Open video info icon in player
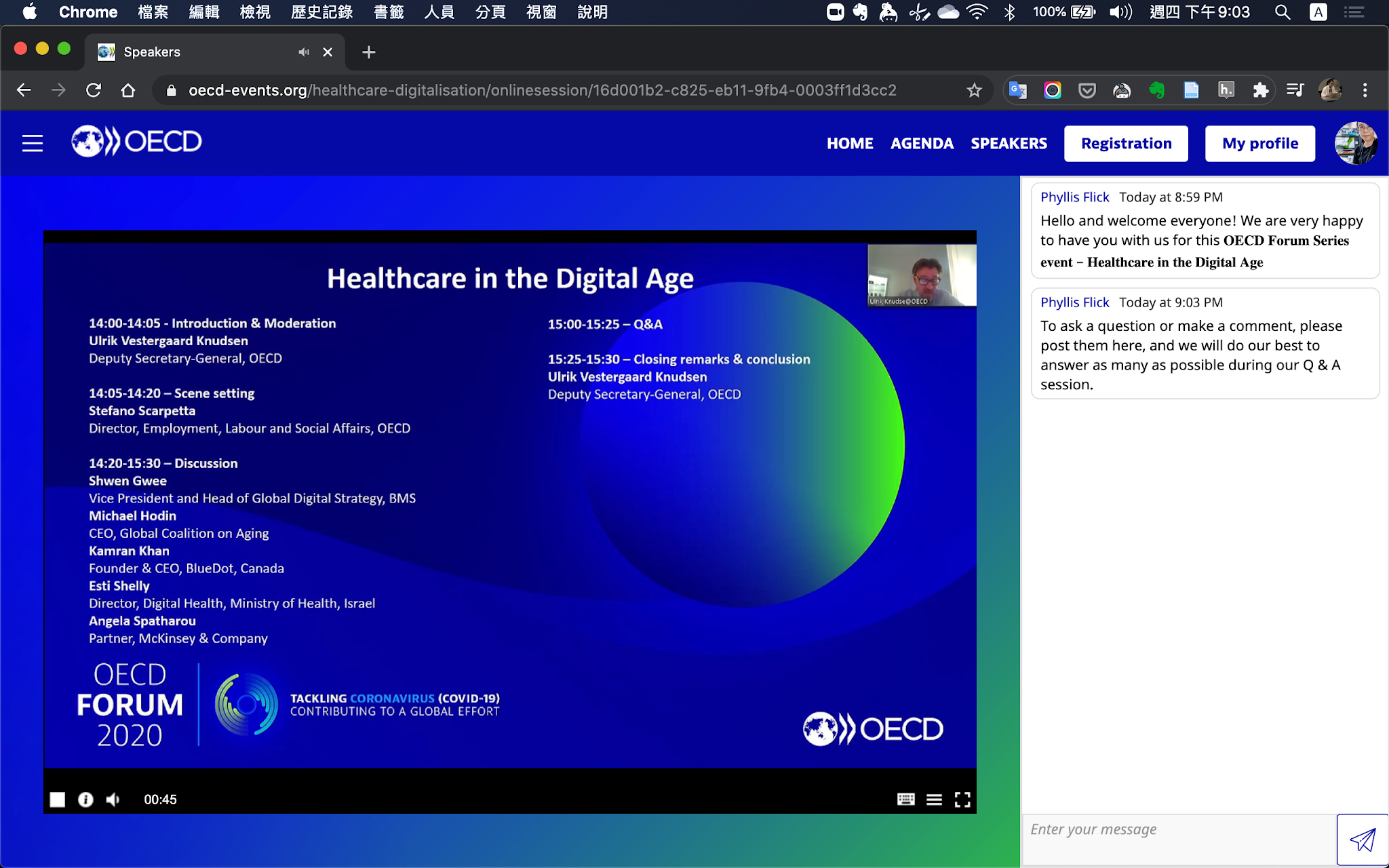 tap(85, 800)
